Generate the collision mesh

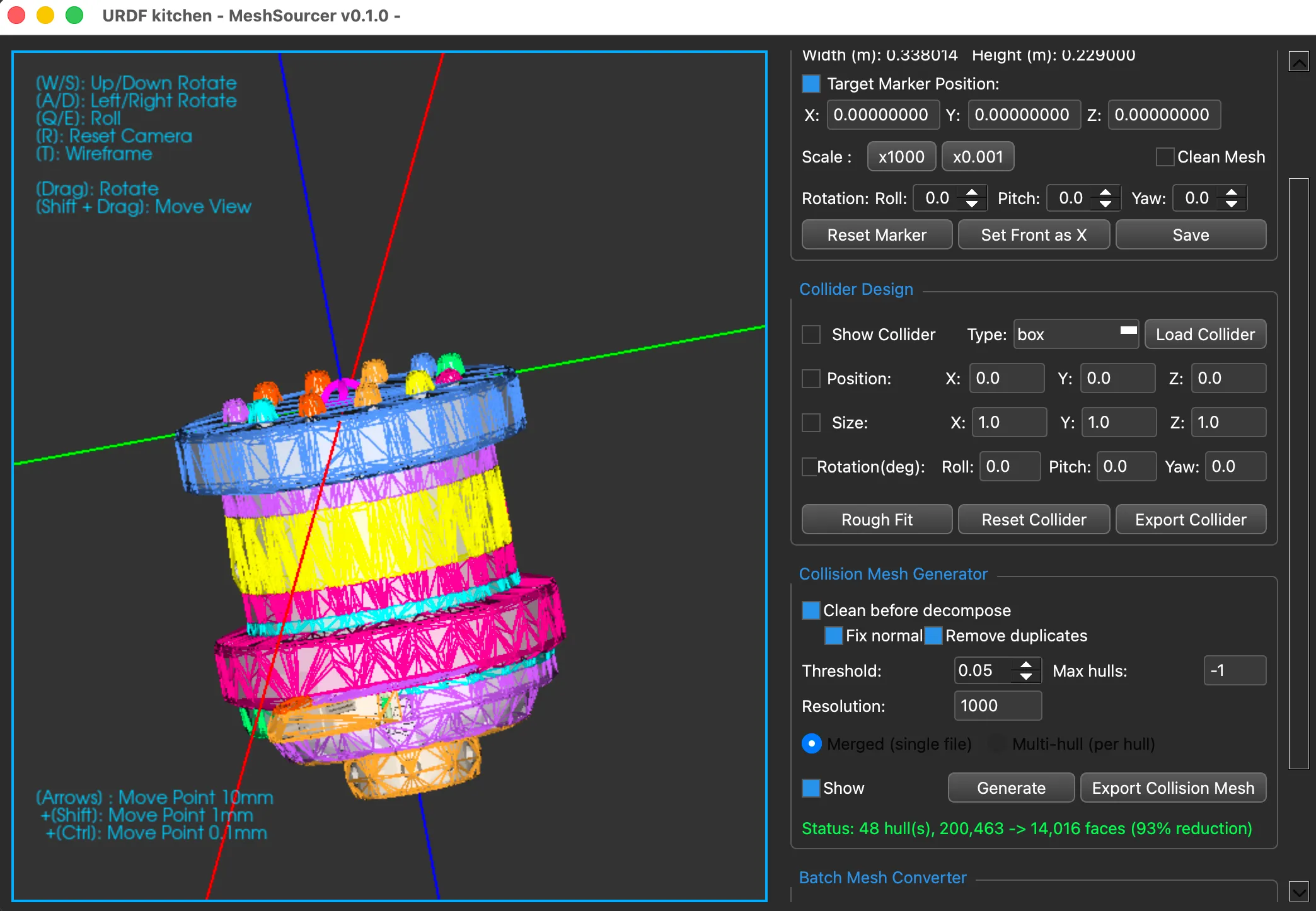[x=1011, y=788]
